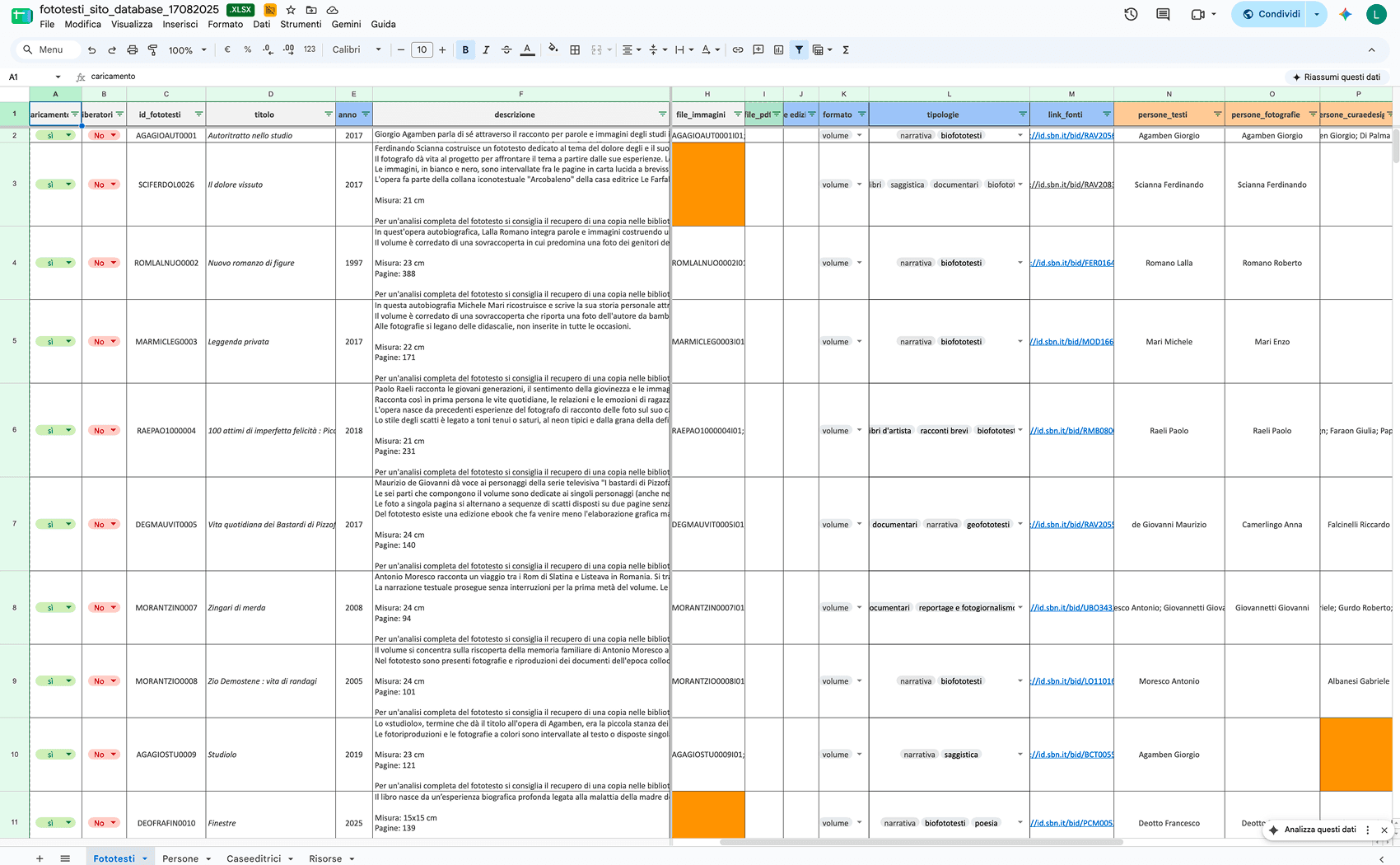Switch to the Caseeditrici sheet tab
This screenshot has width=1400, height=865.
(254, 858)
